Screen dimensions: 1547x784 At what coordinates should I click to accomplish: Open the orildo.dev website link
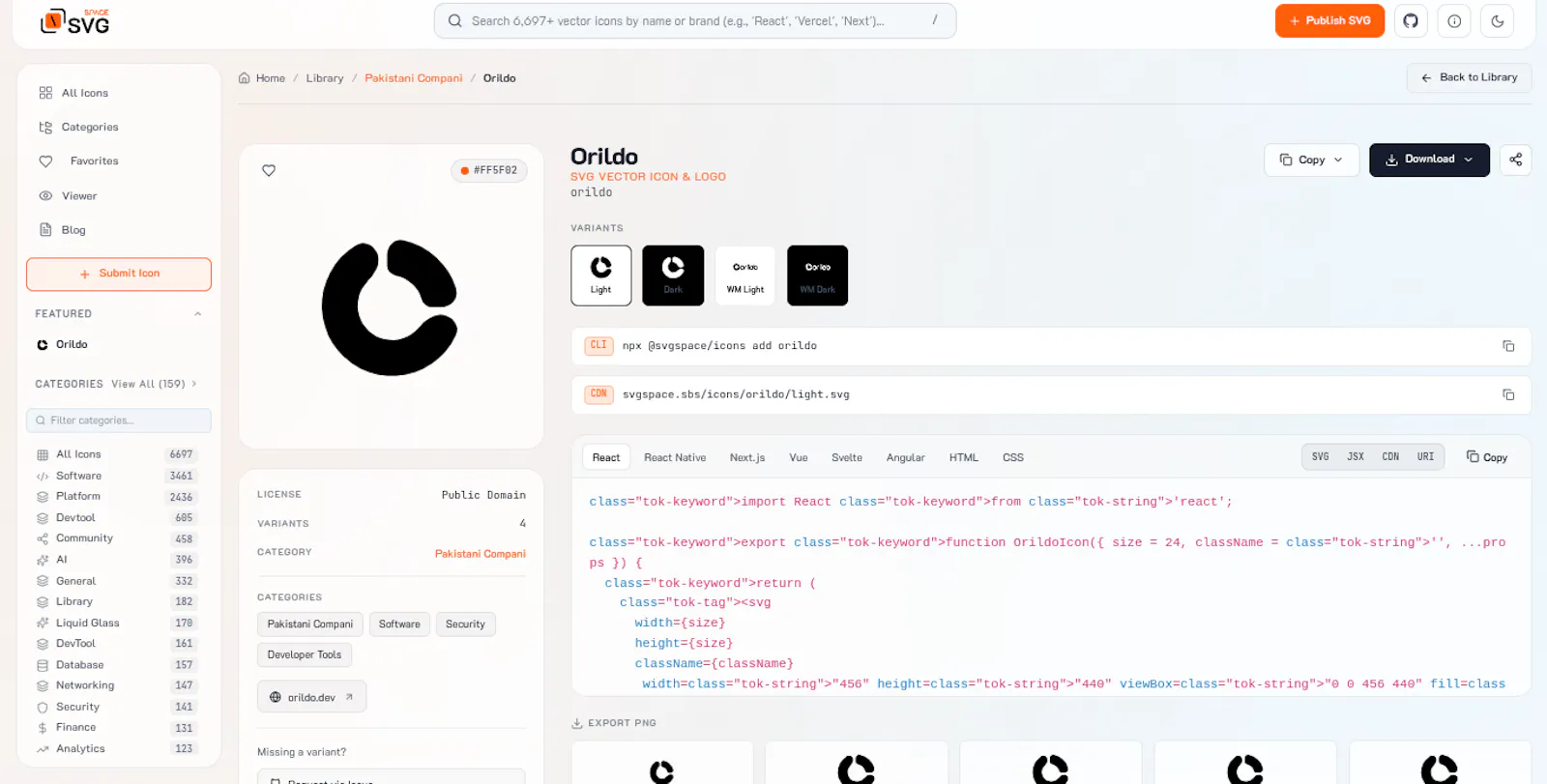point(311,697)
